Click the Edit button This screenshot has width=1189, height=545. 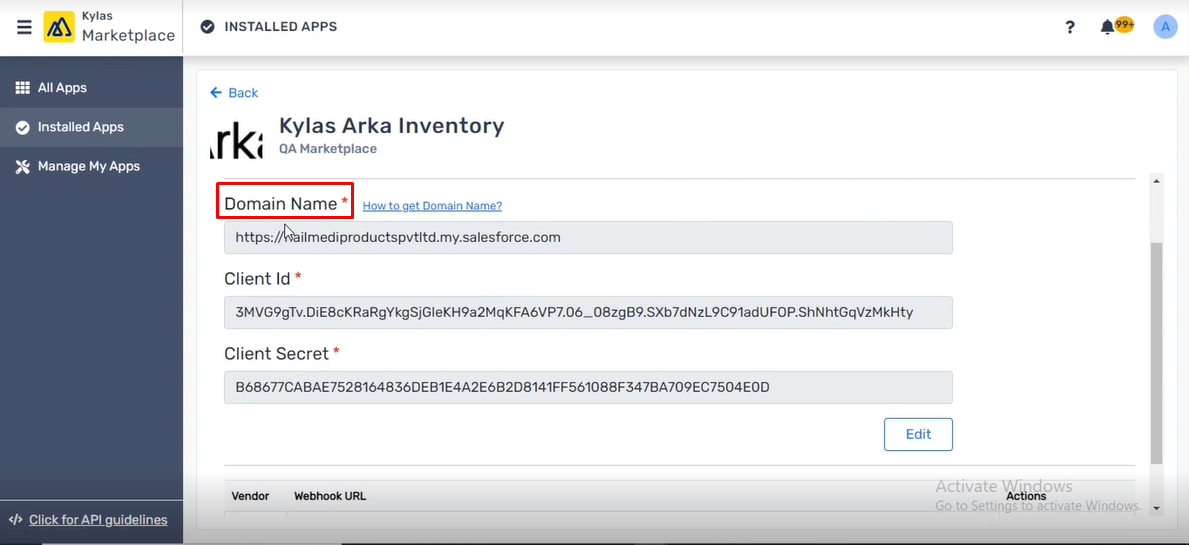[x=918, y=434]
